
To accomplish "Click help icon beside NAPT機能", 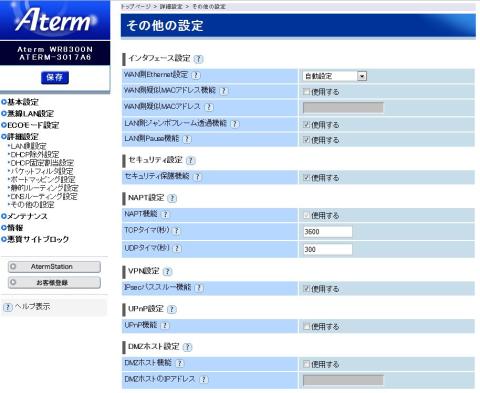I will tap(165, 215).
